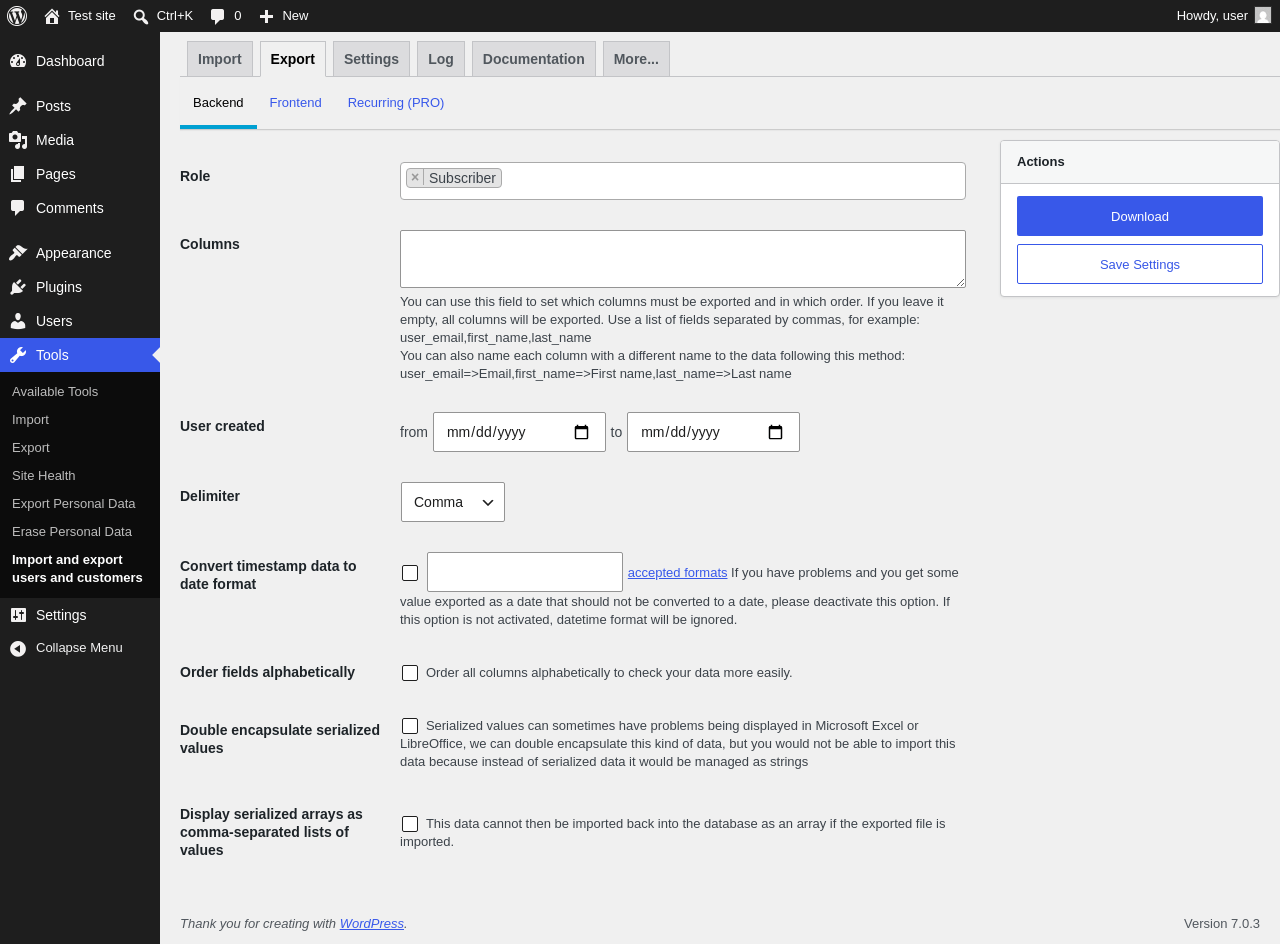Toggle Double encapsulate serialized values checkbox
The image size is (1280, 944).
[410, 726]
